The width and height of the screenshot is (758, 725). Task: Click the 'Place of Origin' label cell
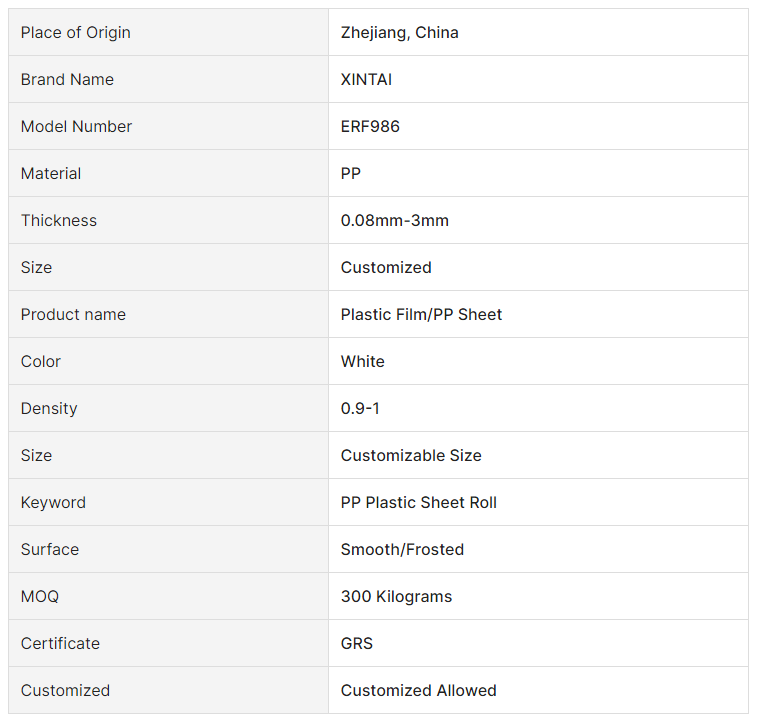pyautogui.click(x=76, y=33)
